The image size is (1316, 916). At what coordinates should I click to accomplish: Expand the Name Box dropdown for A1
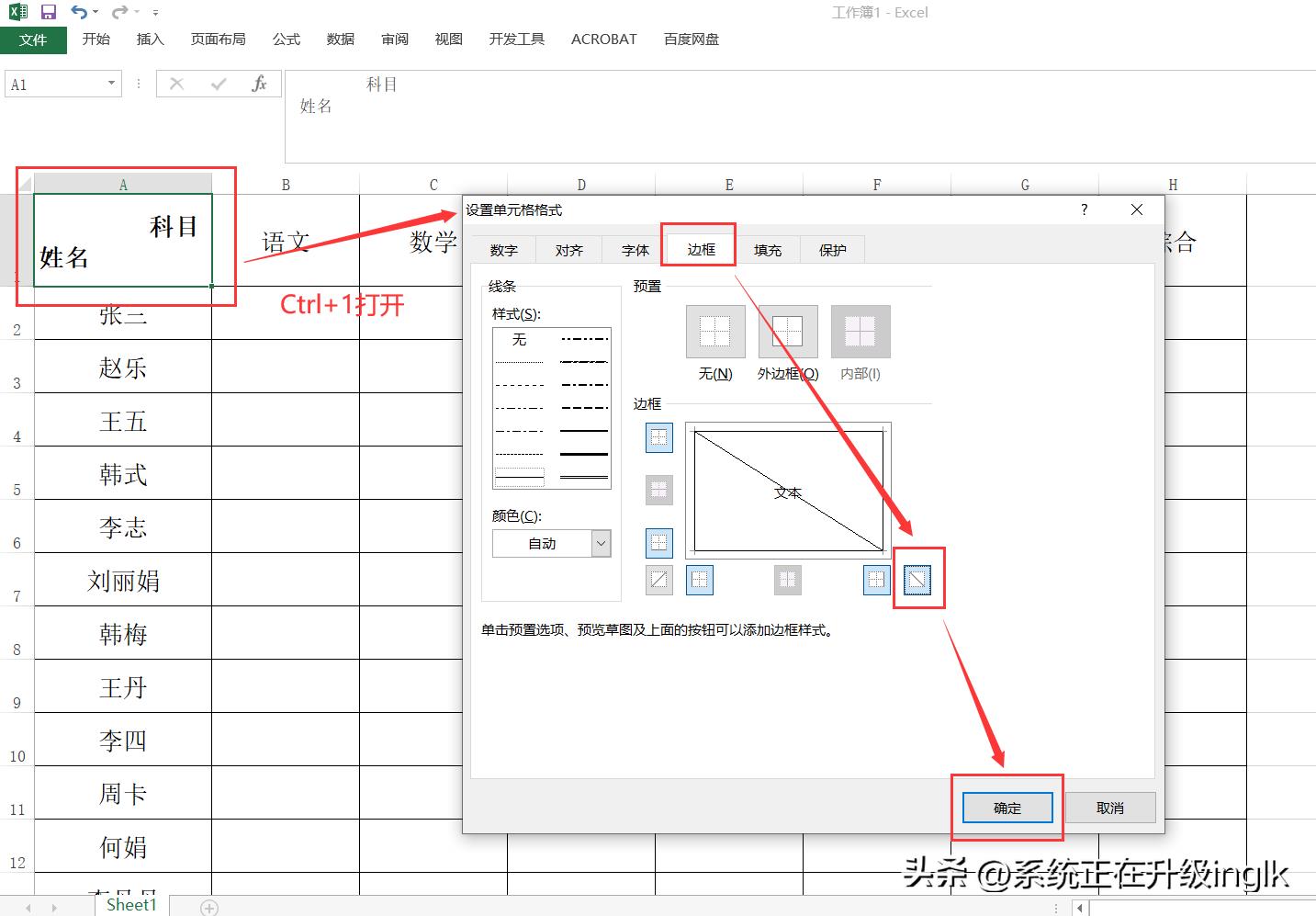(111, 85)
